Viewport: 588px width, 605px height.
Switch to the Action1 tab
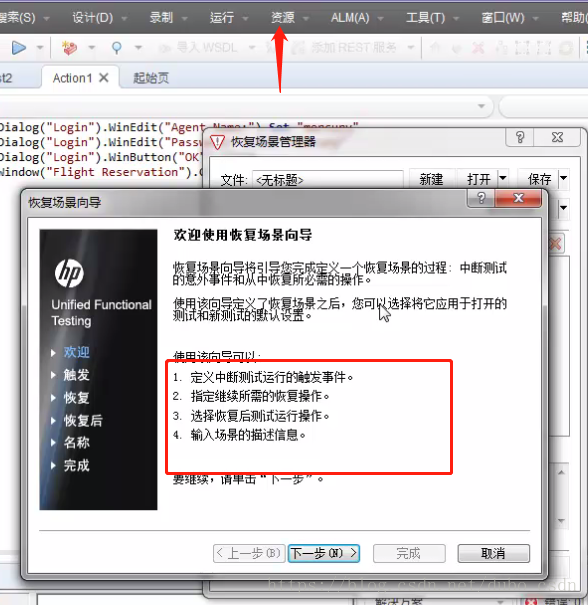tap(72, 78)
